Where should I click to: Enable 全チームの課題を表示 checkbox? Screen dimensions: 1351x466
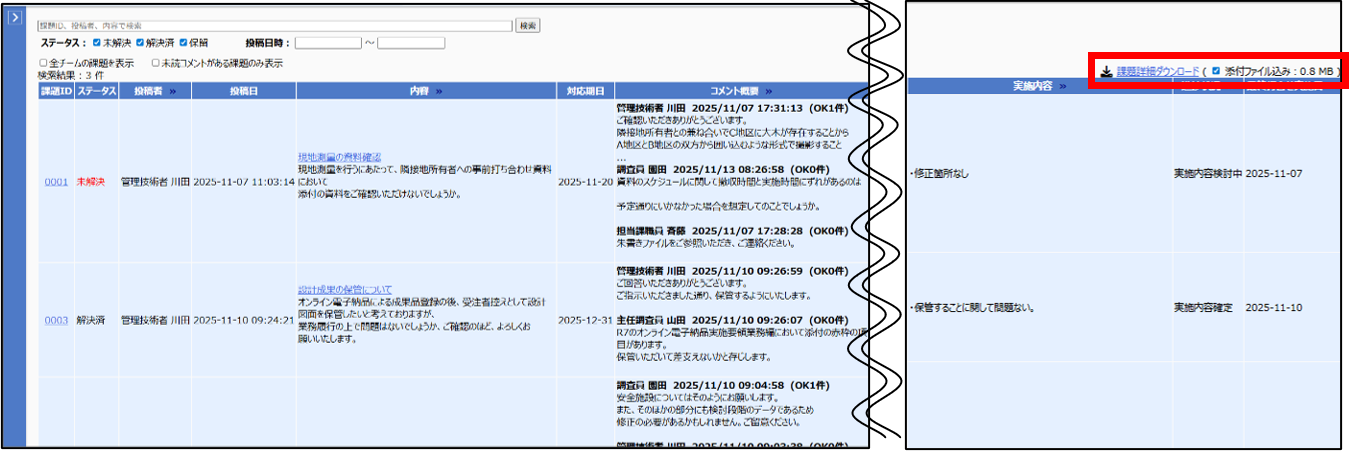click(42, 63)
